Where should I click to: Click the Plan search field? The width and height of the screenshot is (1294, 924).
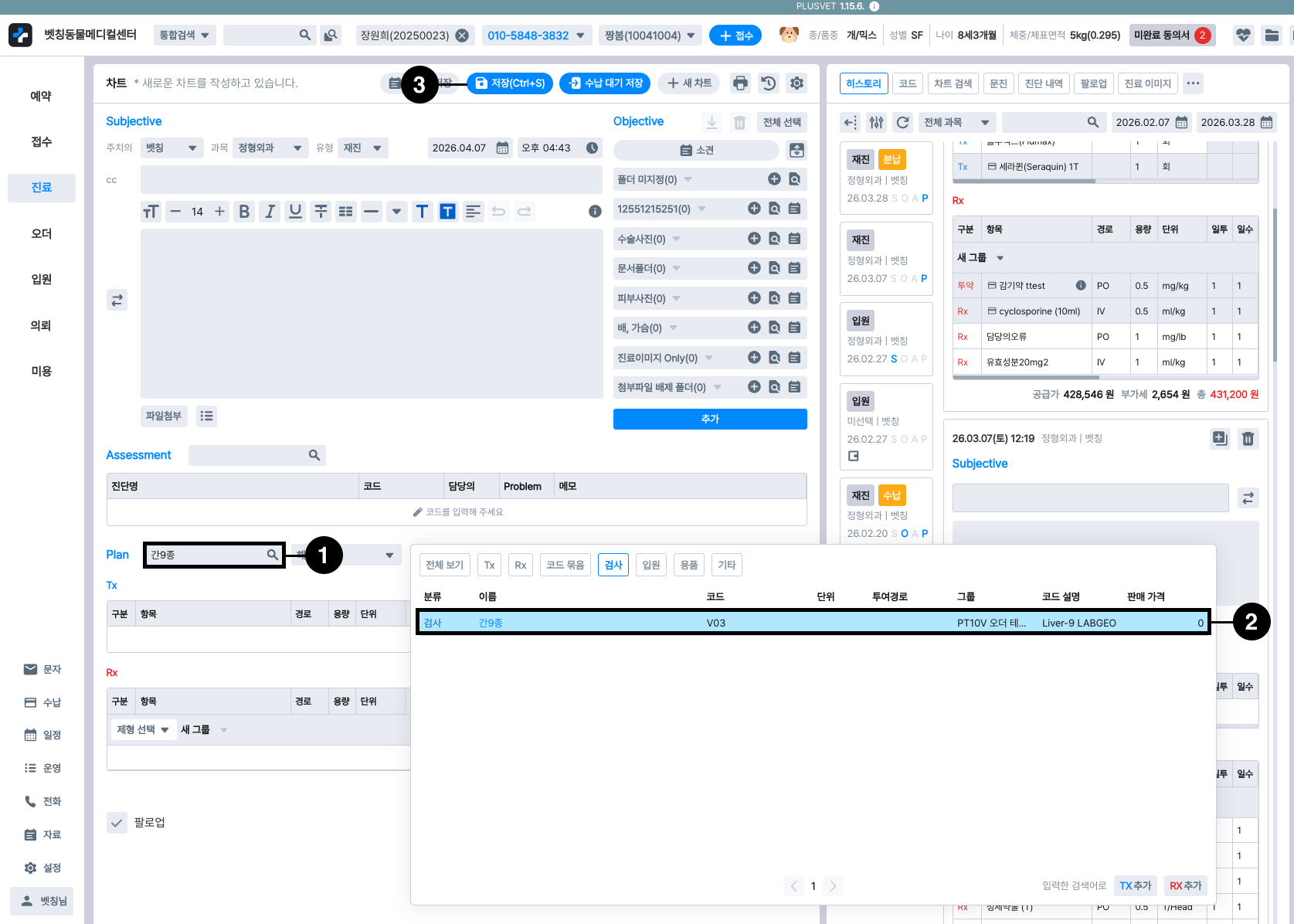click(214, 555)
